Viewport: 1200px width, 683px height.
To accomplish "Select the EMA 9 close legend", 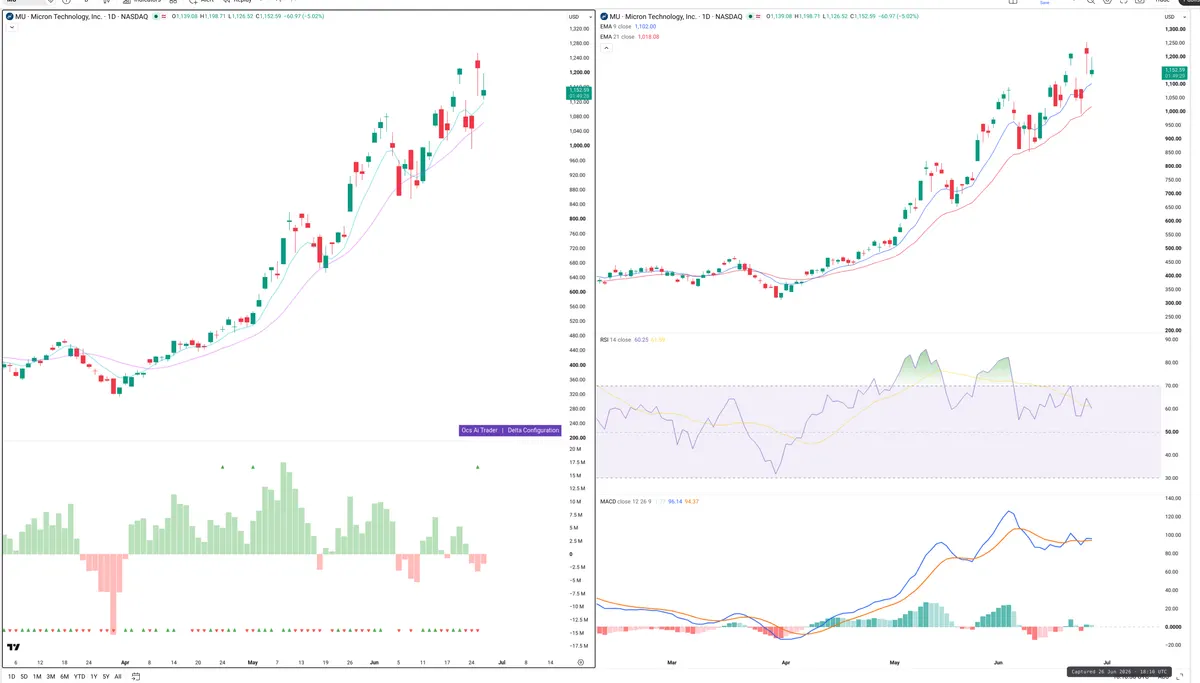I will 616,26.
